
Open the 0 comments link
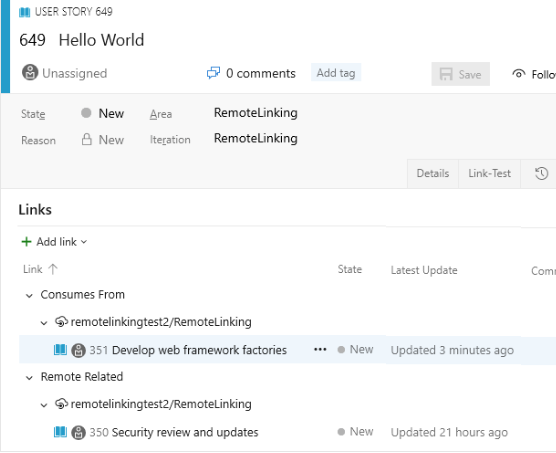coord(261,73)
